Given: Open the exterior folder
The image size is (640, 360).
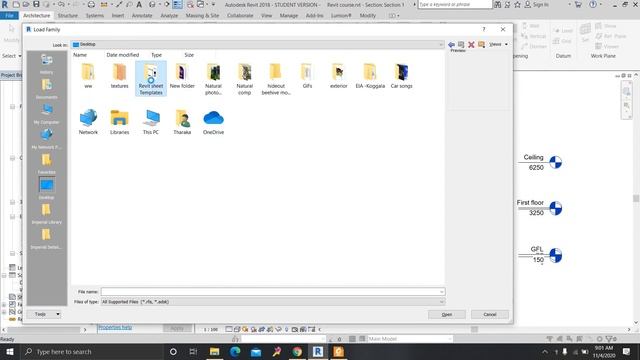Looking at the screenshot, I should pos(338,76).
